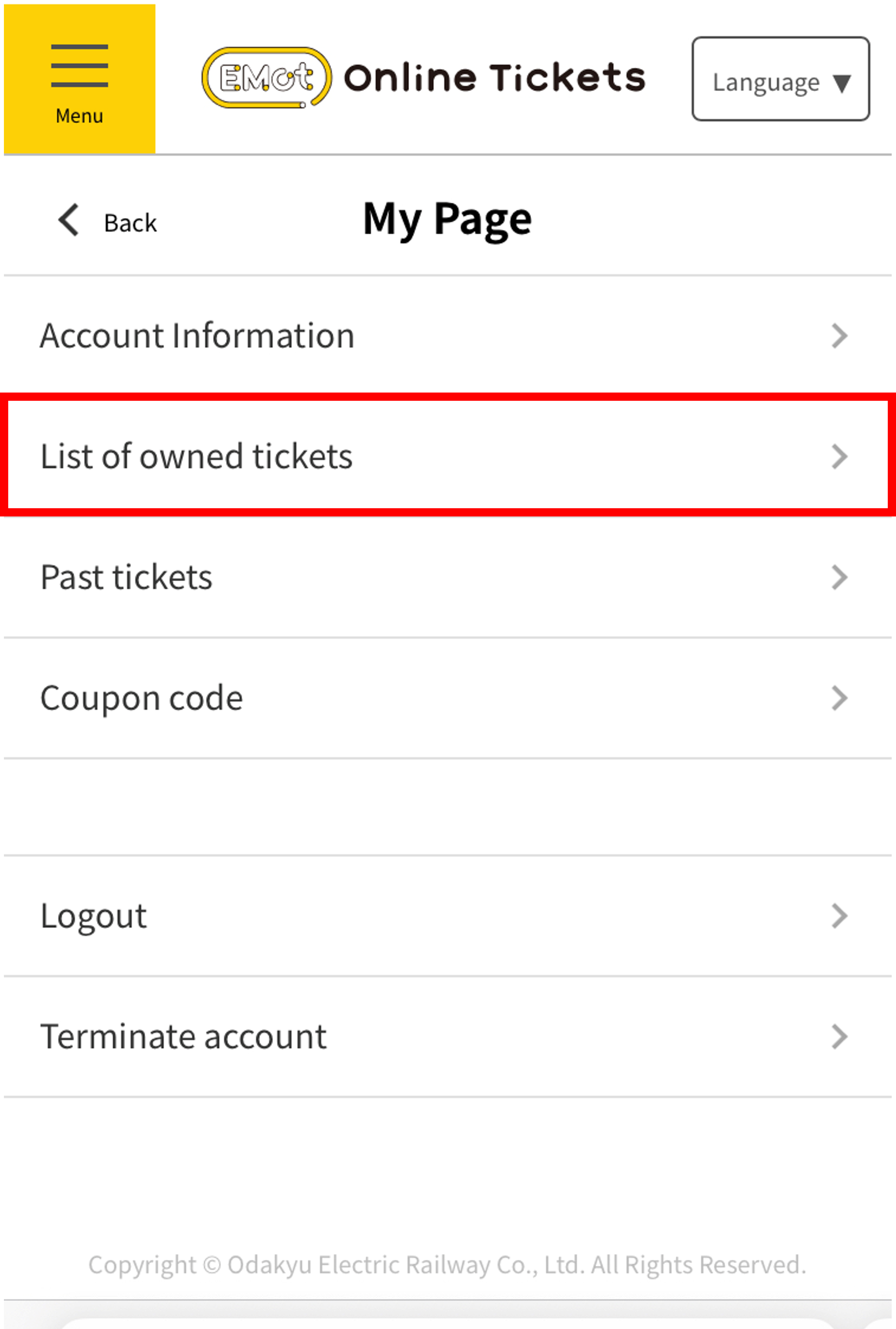896x1329 pixels.
Task: Click the List of owned tickets chevron
Action: [839, 456]
